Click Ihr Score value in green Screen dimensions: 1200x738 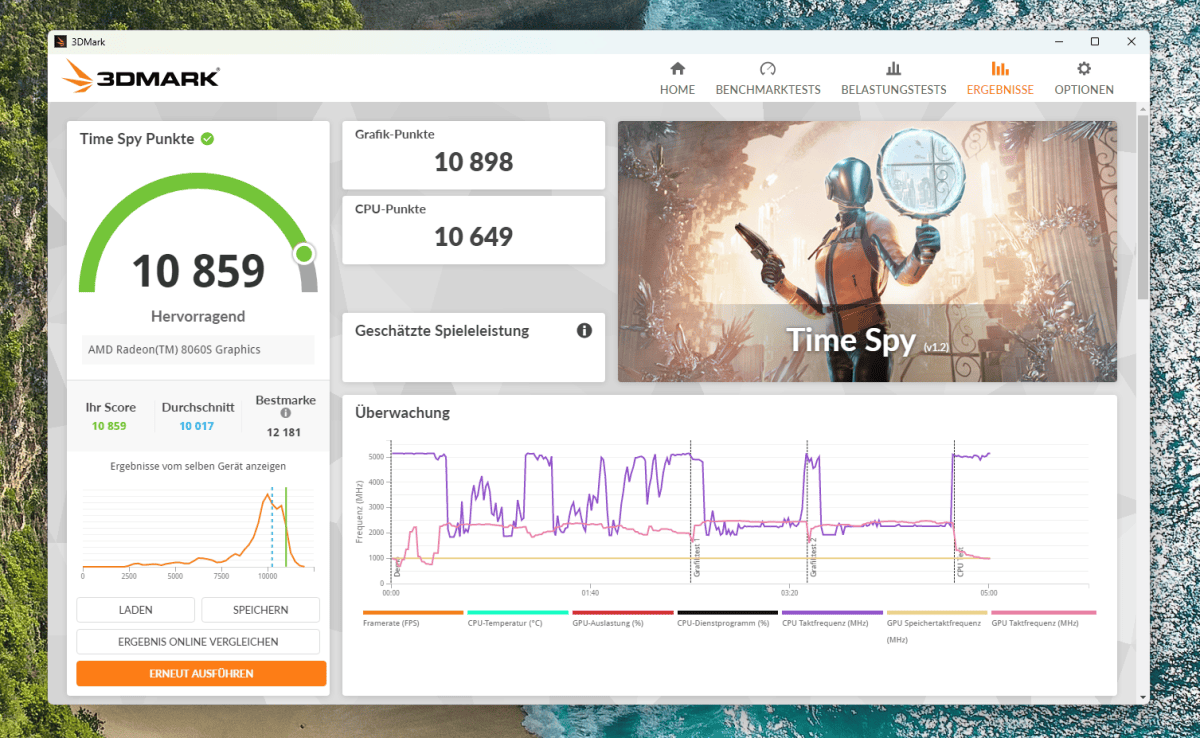click(109, 426)
